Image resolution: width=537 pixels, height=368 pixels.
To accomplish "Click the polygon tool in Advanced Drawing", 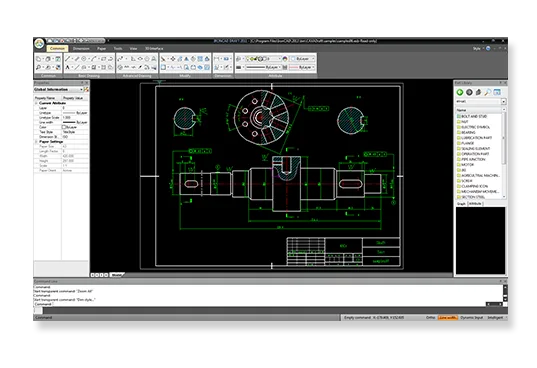I will click(x=147, y=59).
